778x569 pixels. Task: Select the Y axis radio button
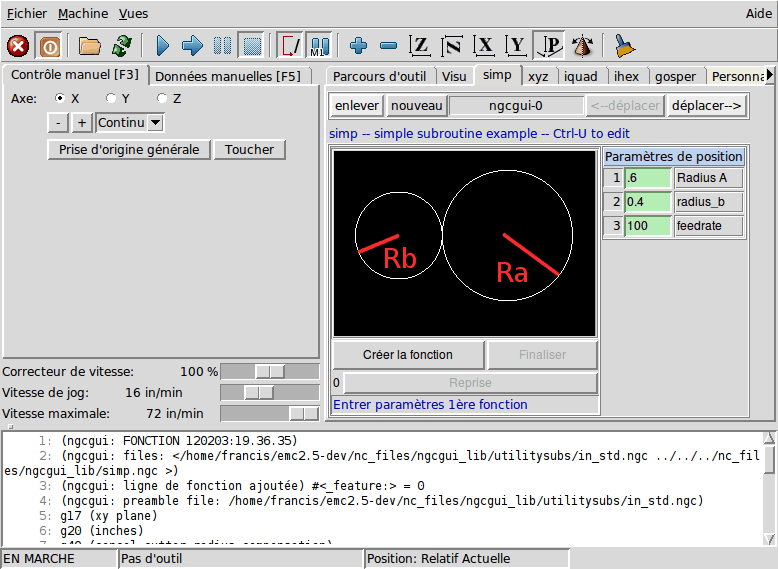112,99
